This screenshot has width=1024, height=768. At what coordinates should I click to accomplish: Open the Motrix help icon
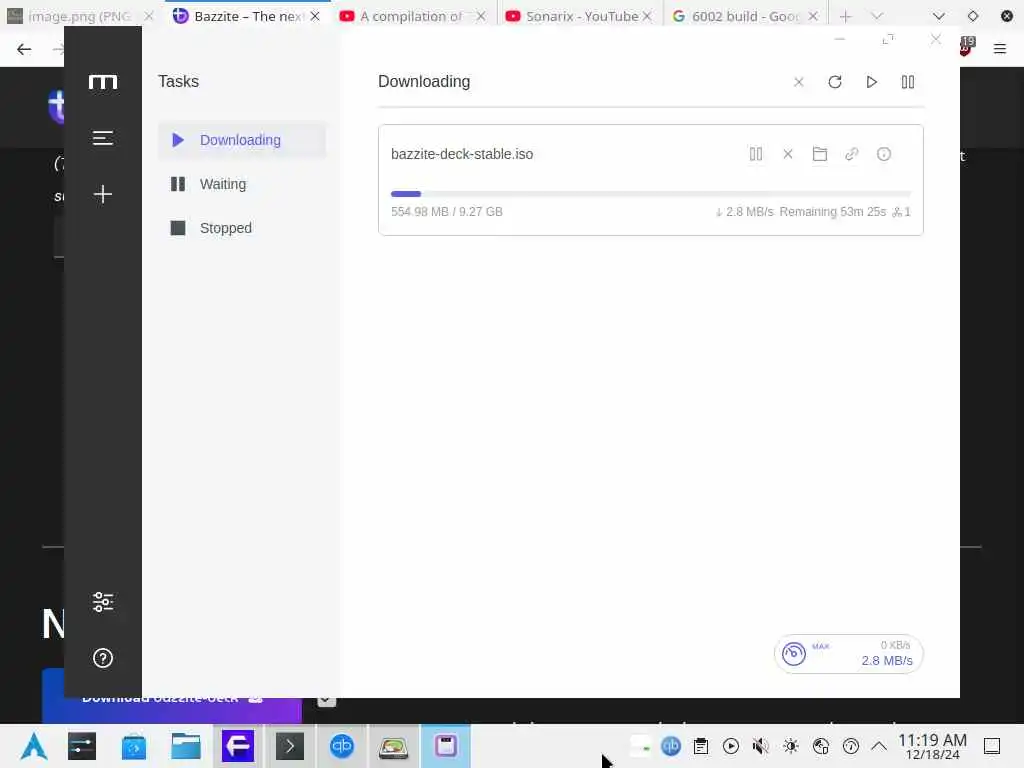tap(103, 658)
